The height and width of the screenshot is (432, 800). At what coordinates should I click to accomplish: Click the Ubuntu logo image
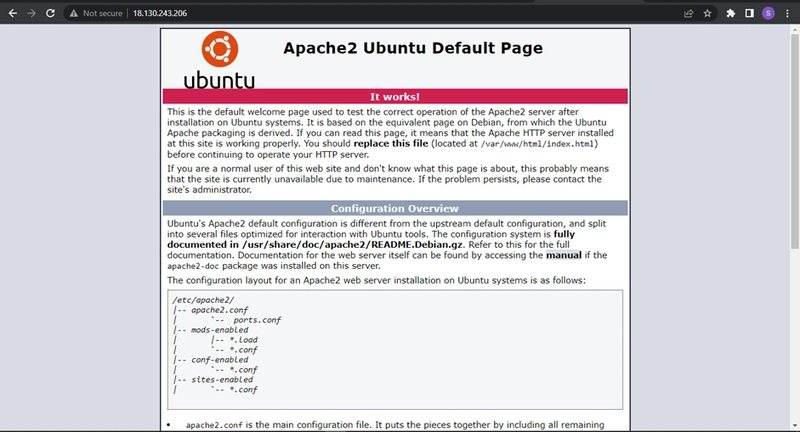click(219, 60)
